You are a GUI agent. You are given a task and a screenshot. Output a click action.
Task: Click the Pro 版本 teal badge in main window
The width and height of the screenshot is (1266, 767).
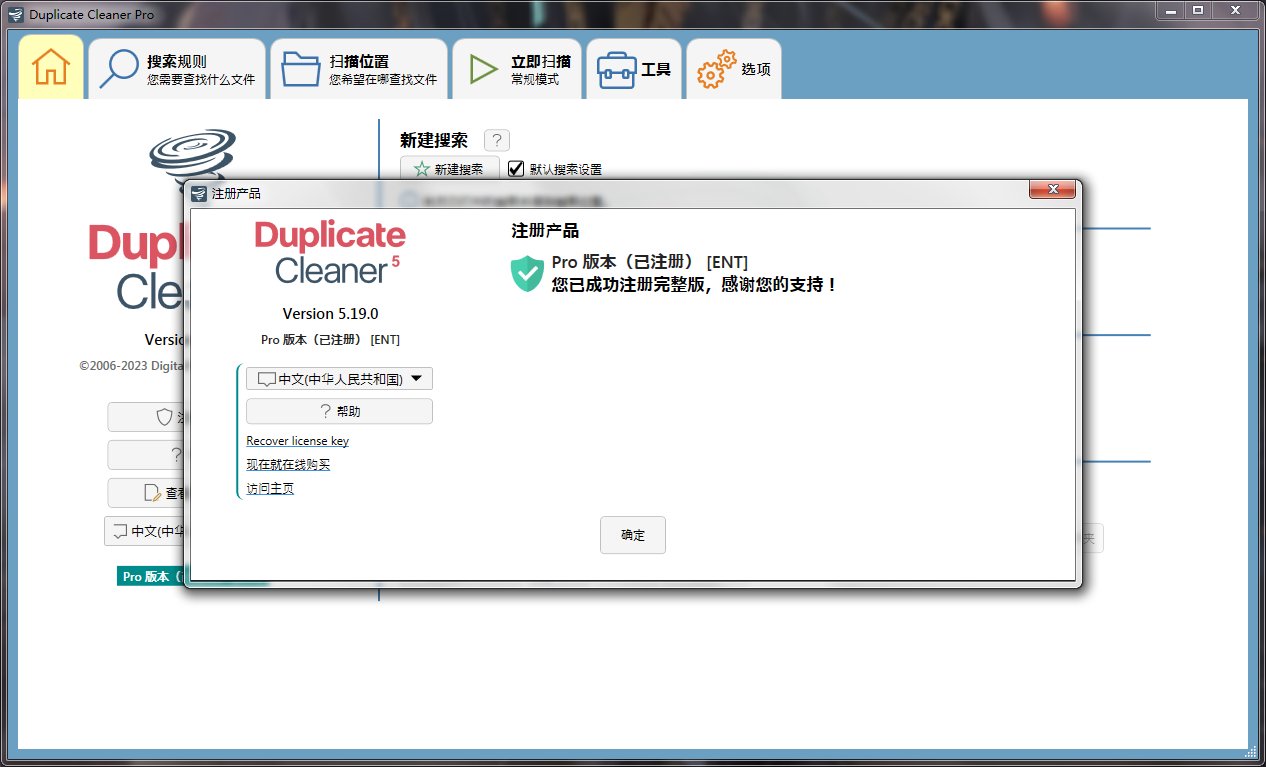coord(151,576)
